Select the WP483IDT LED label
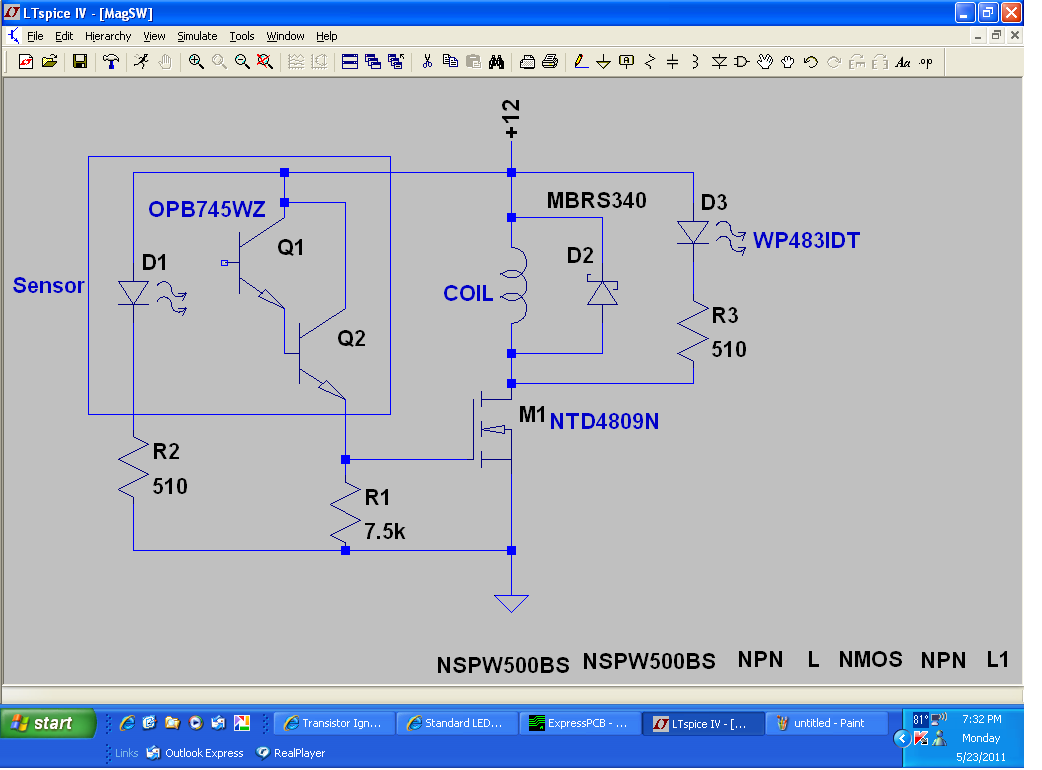This screenshot has height=770, width=1042. (806, 240)
